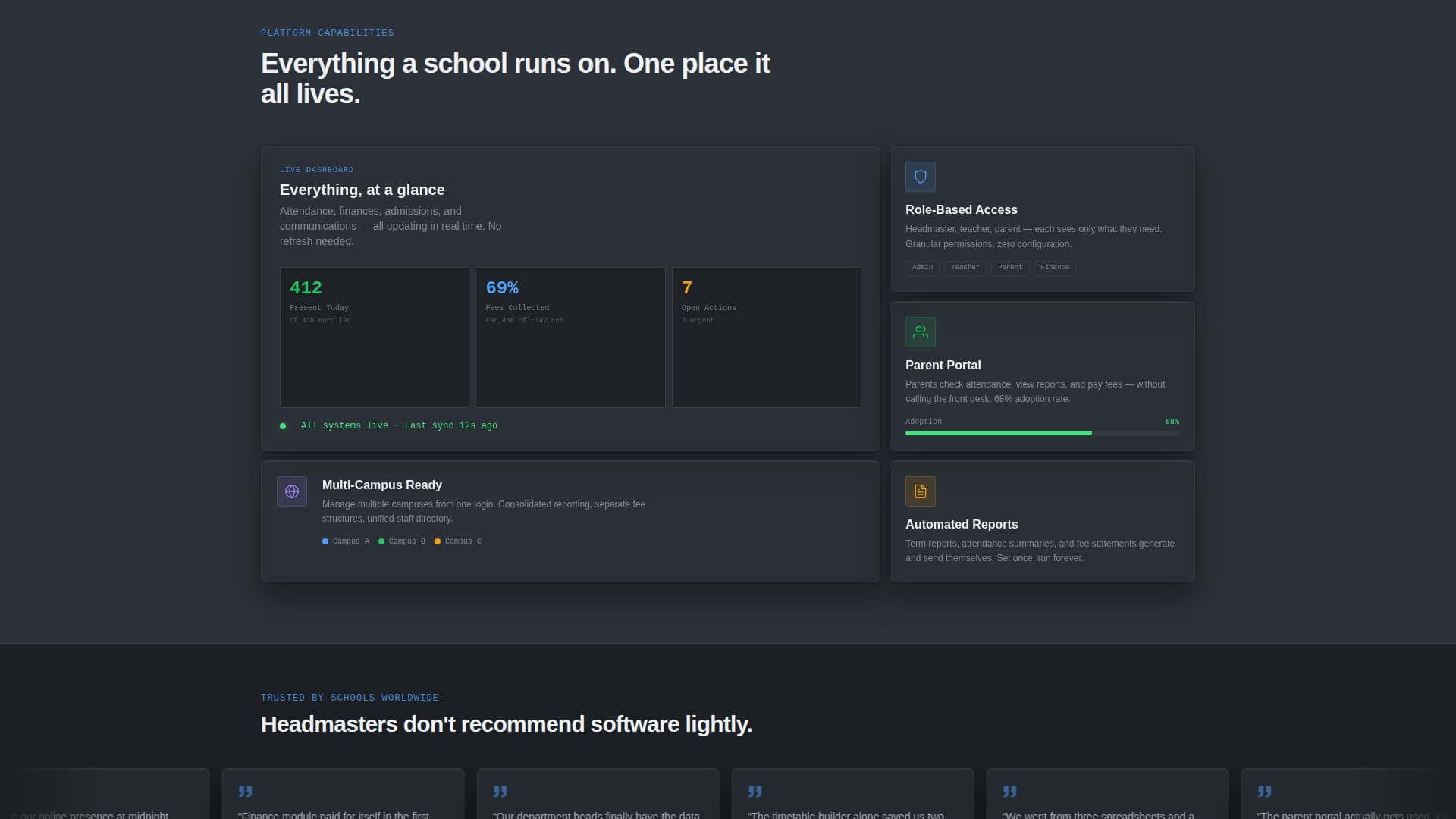Click the Automated Reports document icon
The width and height of the screenshot is (1456, 819).
(x=920, y=491)
